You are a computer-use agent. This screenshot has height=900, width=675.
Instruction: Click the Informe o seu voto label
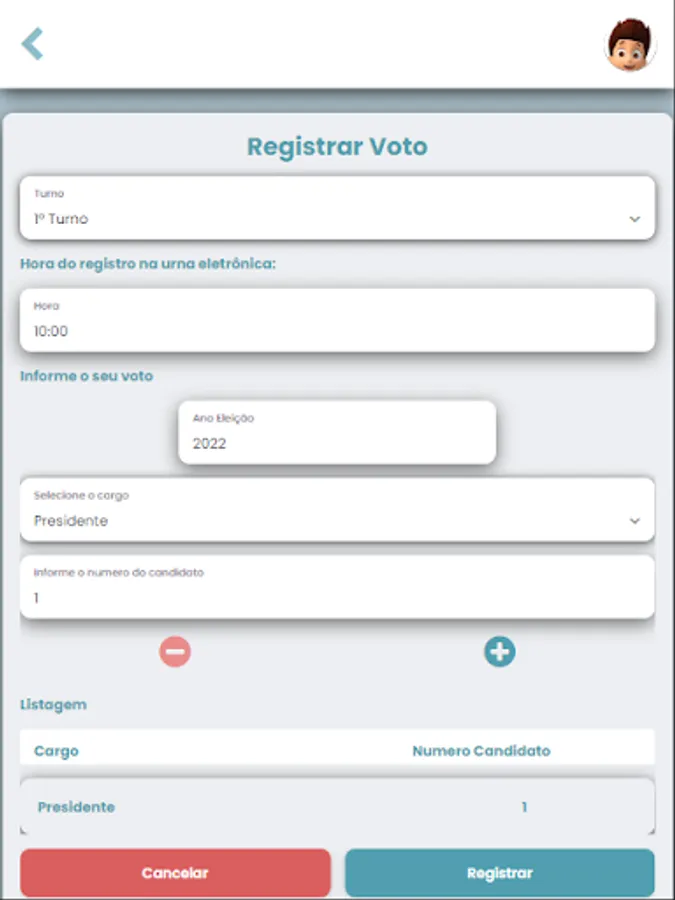[86, 376]
